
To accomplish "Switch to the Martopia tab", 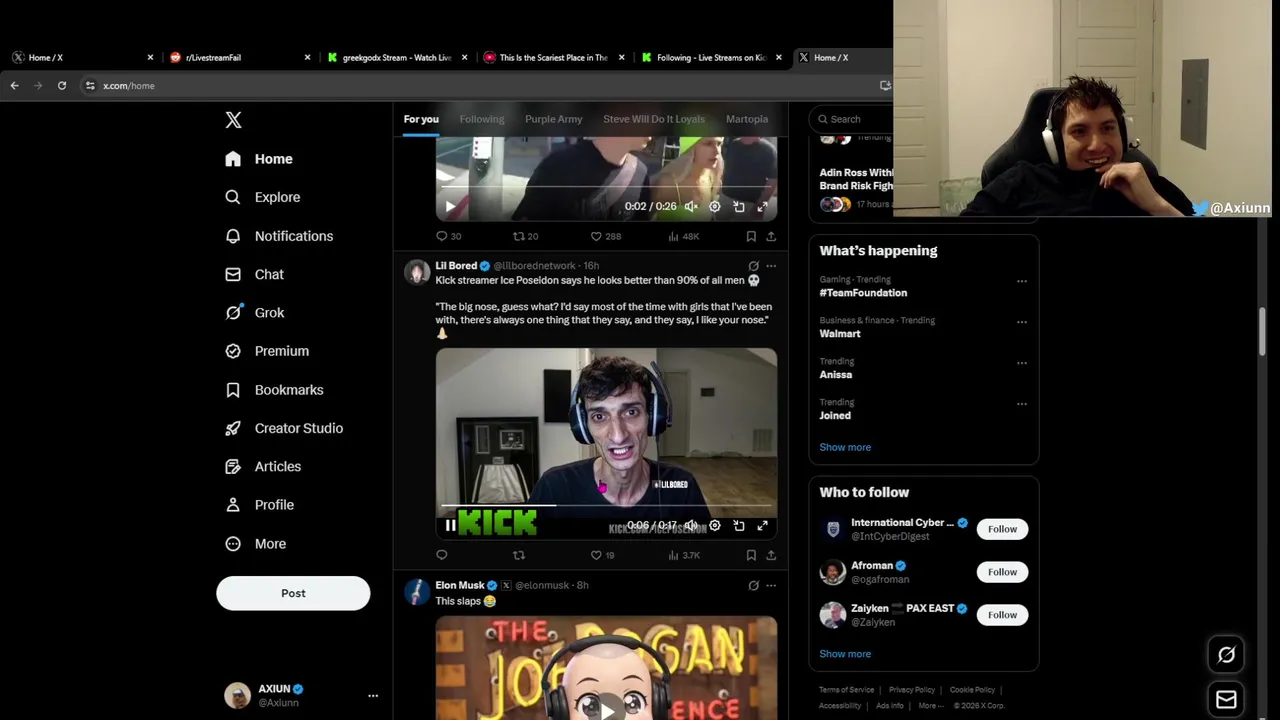I will pos(747,119).
